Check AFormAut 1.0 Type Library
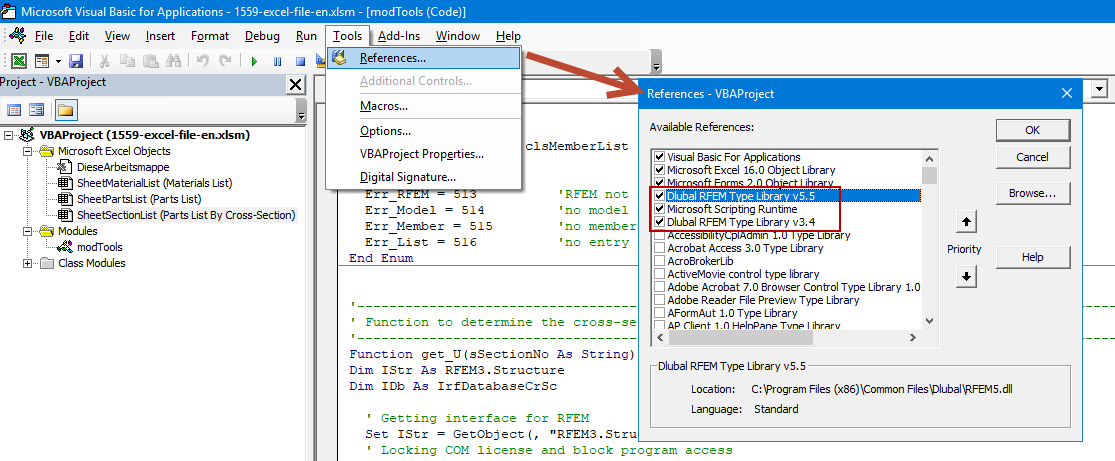This screenshot has height=461, width=1115. coord(659,313)
